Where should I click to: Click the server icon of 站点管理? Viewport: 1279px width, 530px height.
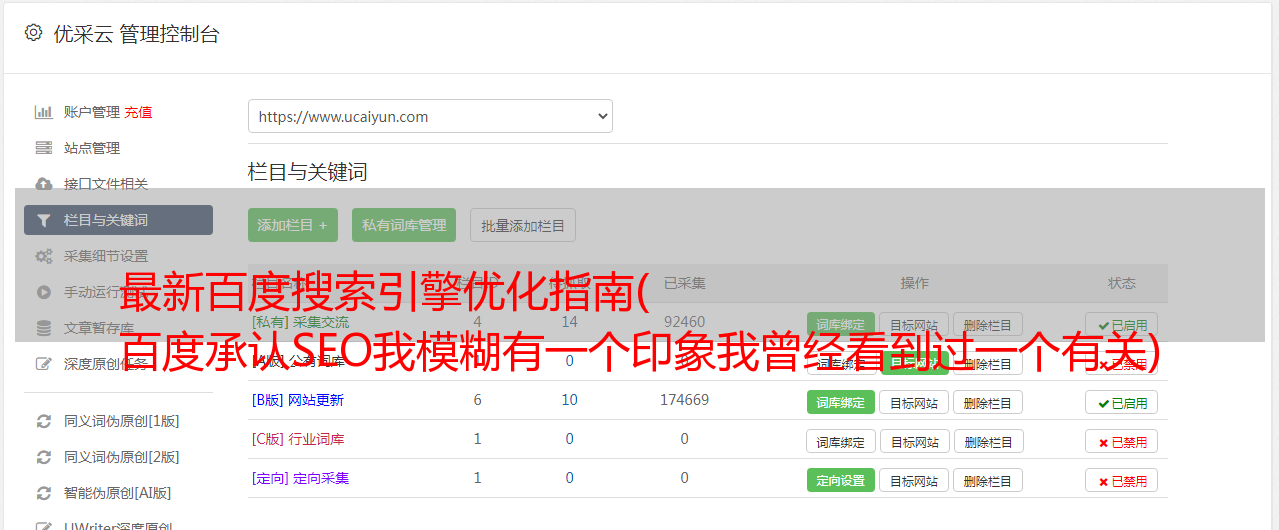(x=43, y=148)
